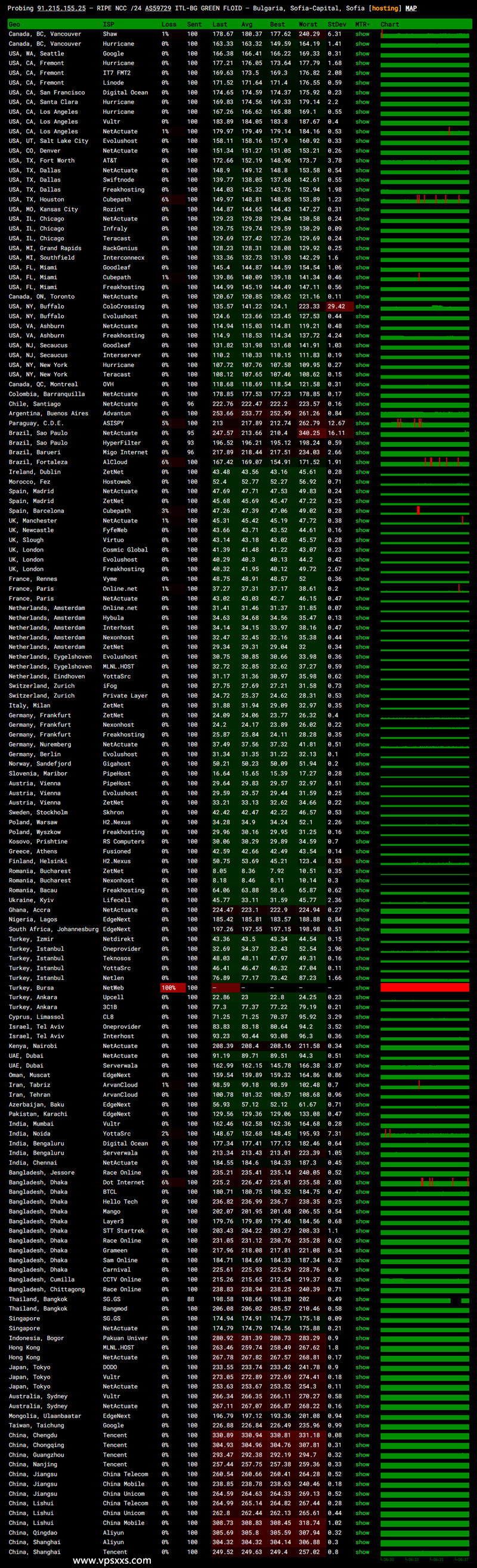The width and height of the screenshot is (477, 1568).
Task: Show MTR for Indonesia Bogor row
Action: [363, 1338]
